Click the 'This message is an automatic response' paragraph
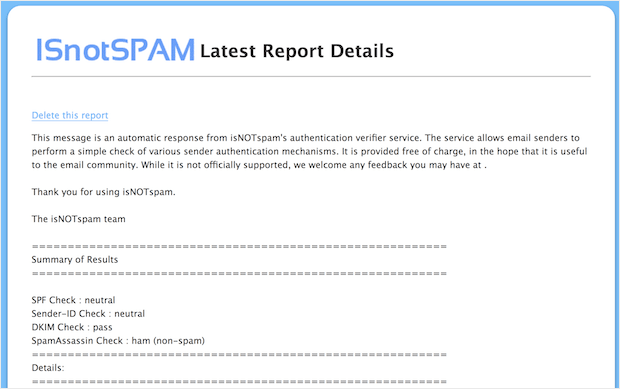The height and width of the screenshot is (389, 620). pyautogui.click(x=310, y=151)
